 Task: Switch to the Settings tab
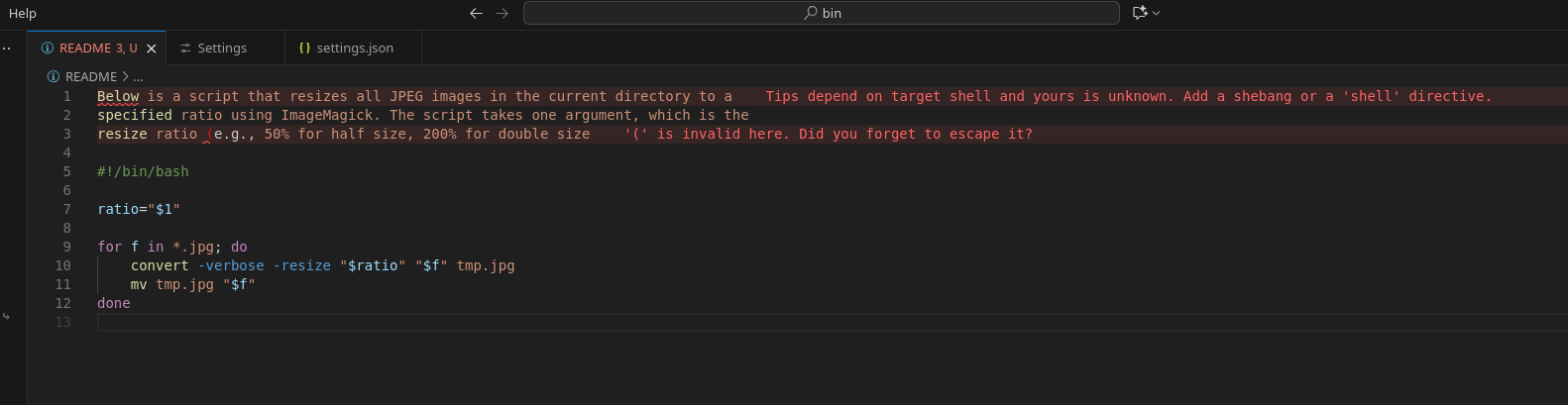(x=222, y=49)
